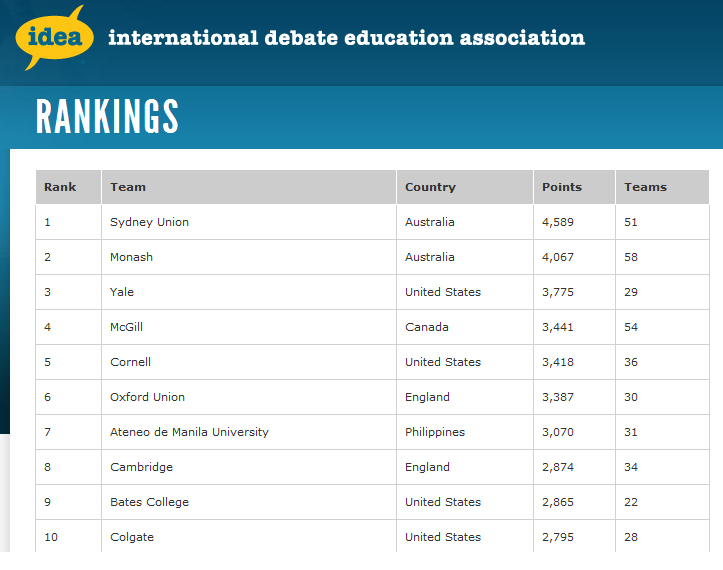
Task: Sort by the Teams column header
Action: [645, 187]
